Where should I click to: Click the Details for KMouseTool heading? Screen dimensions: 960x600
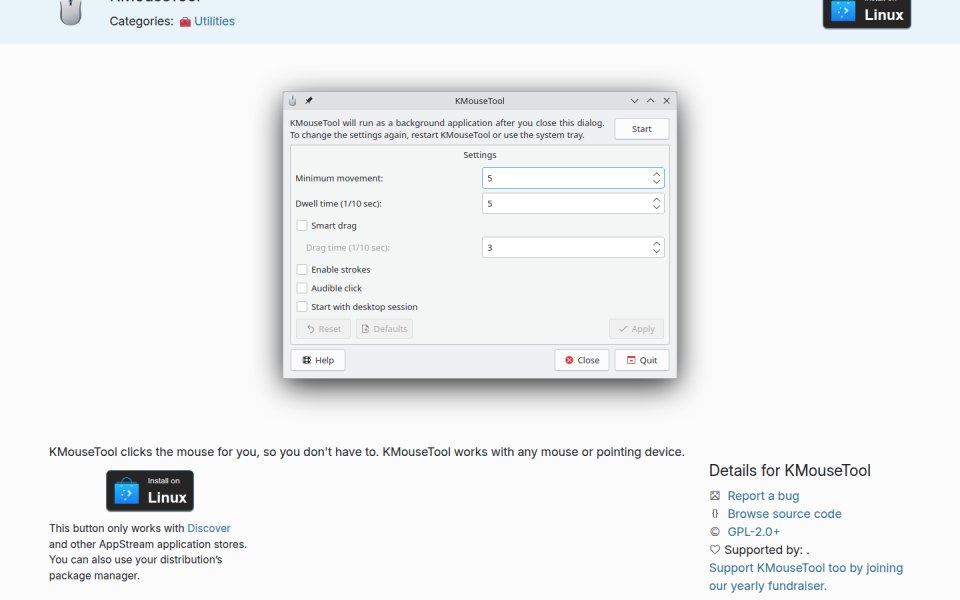pyautogui.click(x=789, y=470)
